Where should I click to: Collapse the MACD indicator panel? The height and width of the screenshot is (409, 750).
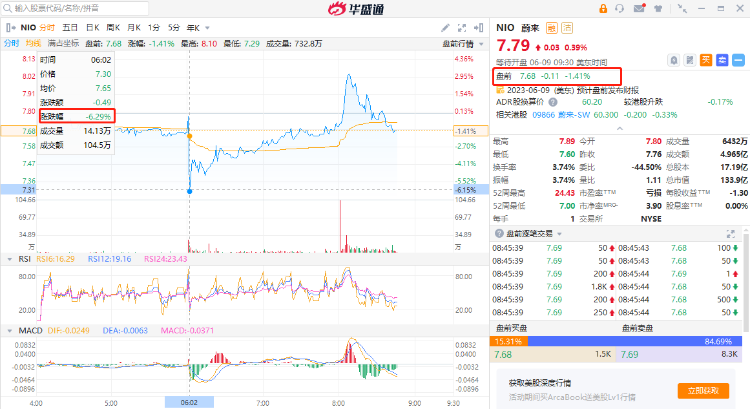9,331
